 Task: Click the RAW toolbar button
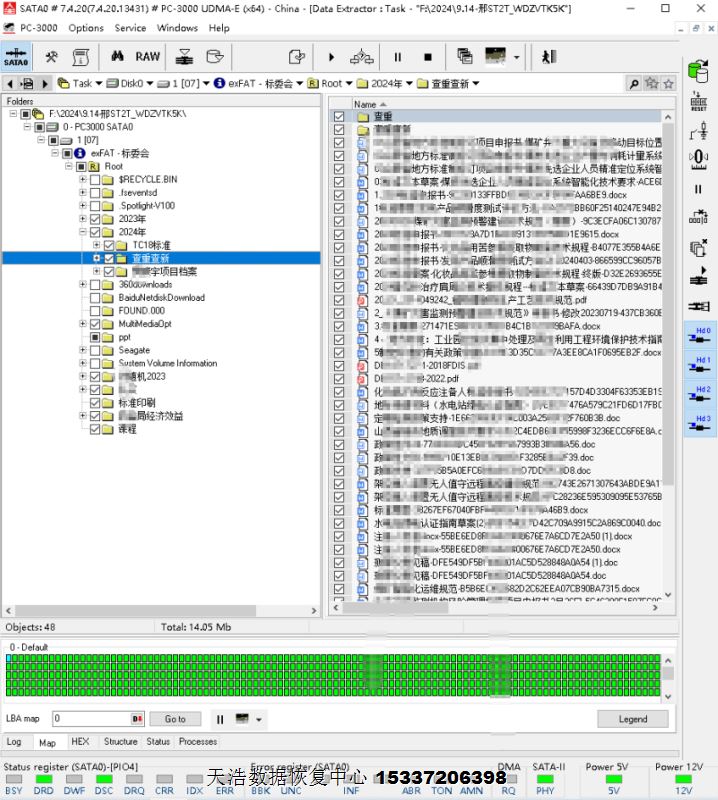147,57
